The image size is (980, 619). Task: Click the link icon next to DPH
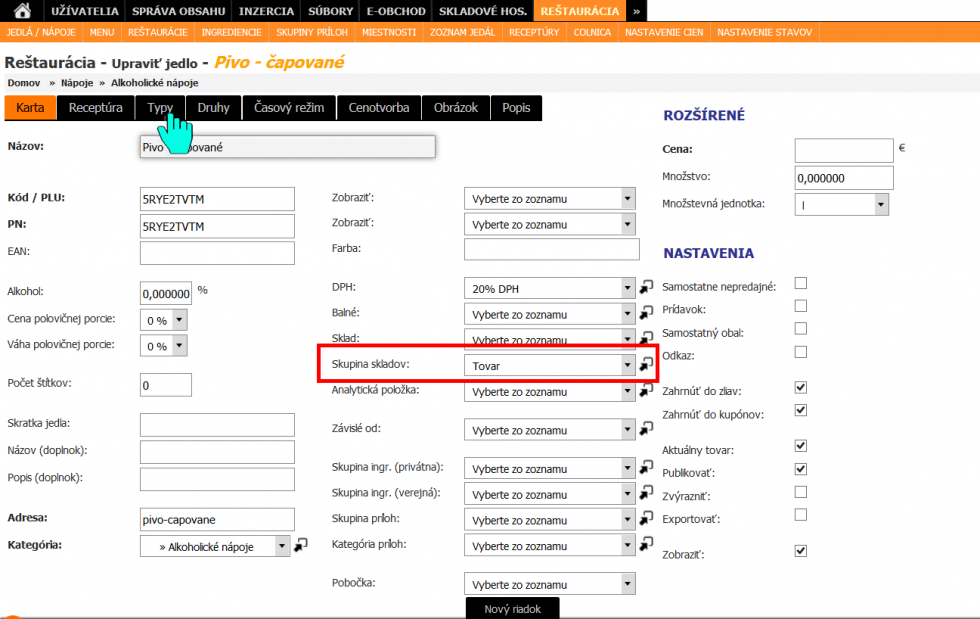pos(647,288)
